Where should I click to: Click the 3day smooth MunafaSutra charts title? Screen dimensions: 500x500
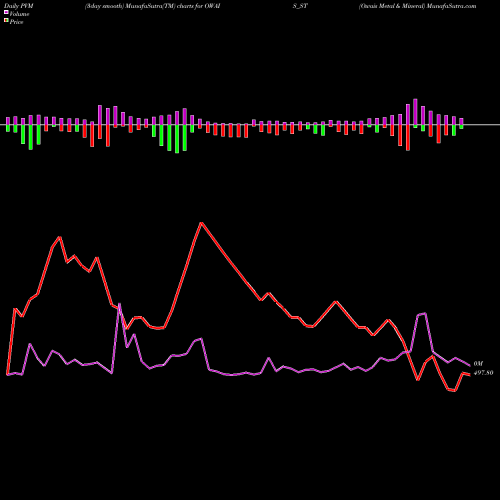[x=152, y=6]
